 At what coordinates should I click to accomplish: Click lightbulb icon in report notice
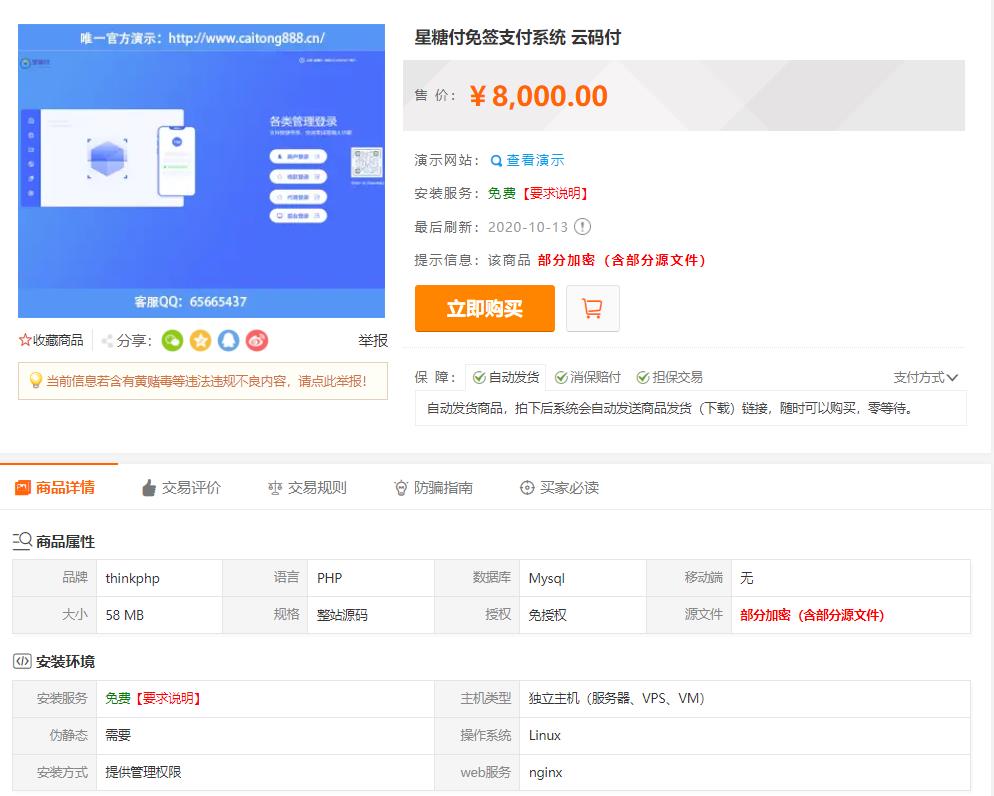coord(36,380)
